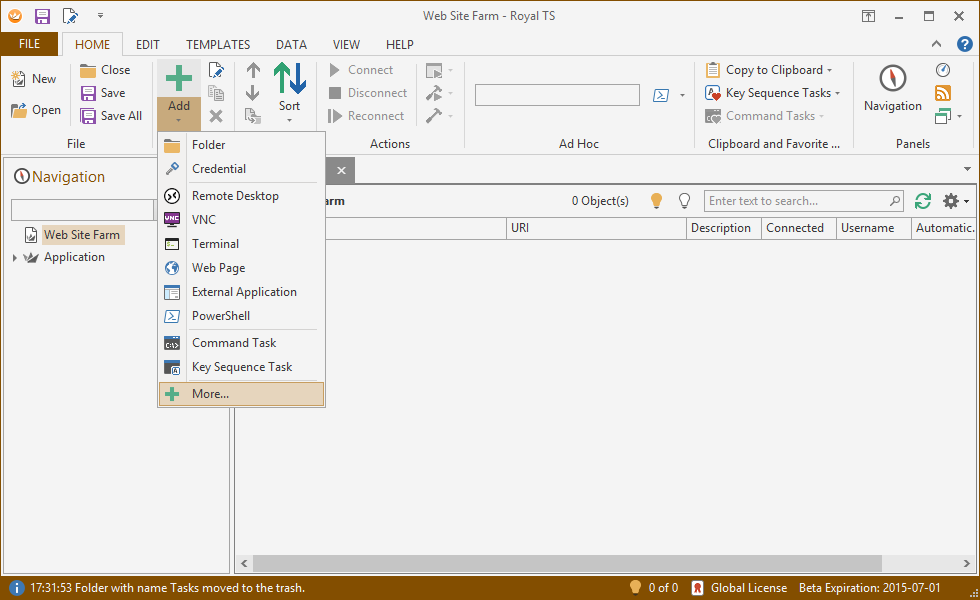980x600 pixels.
Task: Collapse the ribbon with caret icon
Action: [x=936, y=44]
